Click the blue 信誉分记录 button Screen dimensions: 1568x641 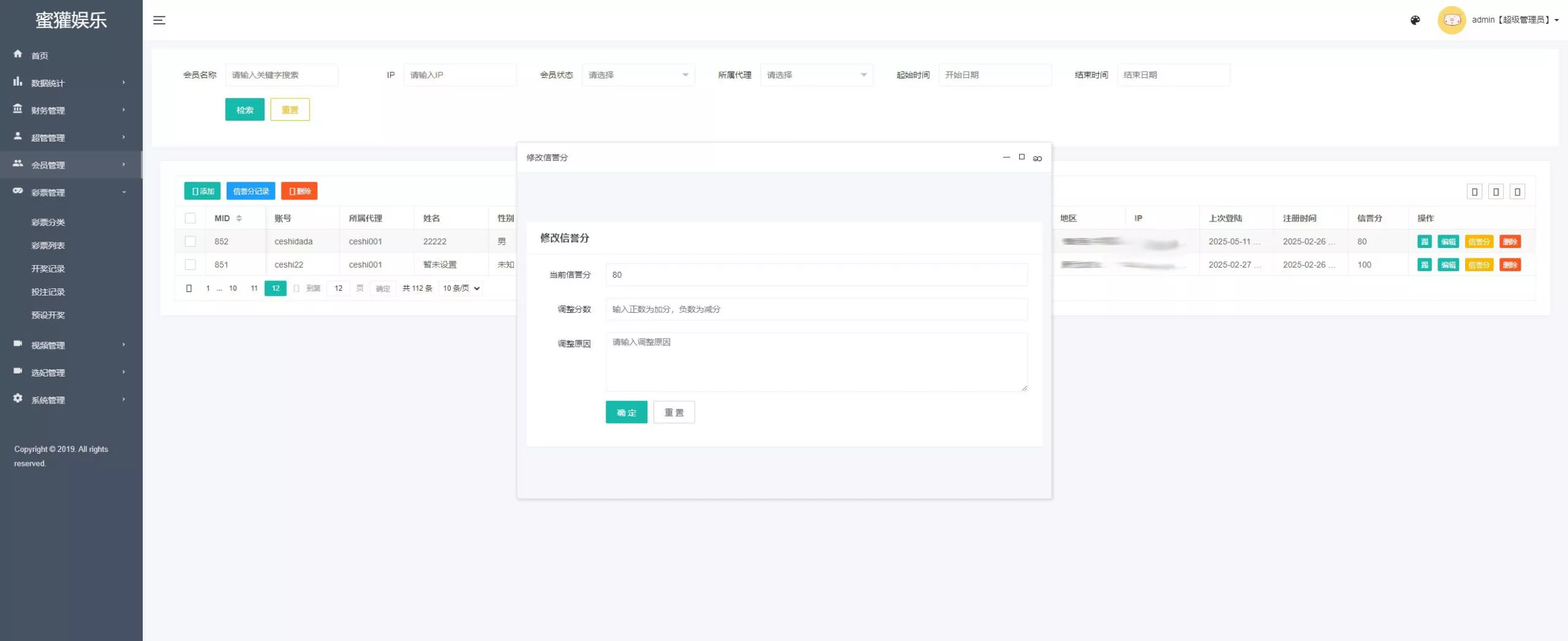(251, 191)
